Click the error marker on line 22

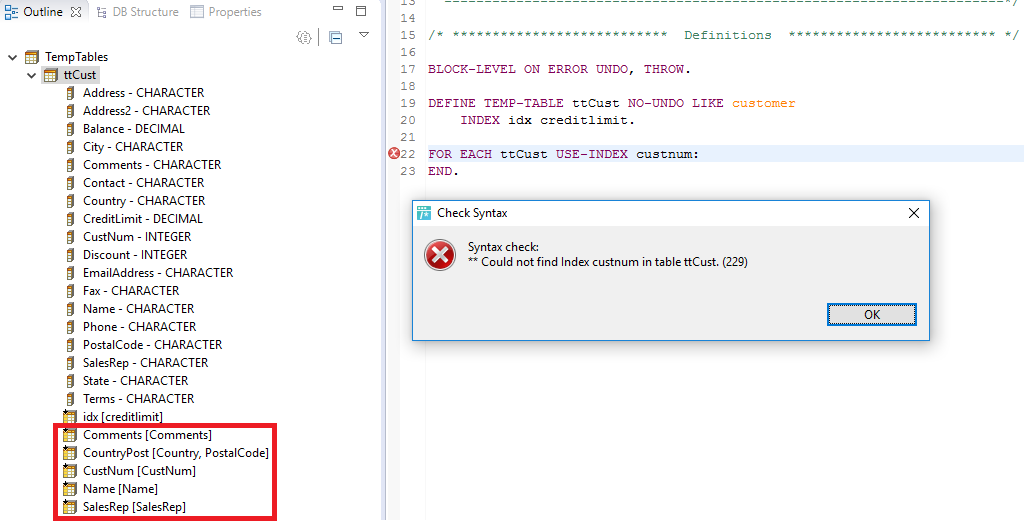click(394, 154)
